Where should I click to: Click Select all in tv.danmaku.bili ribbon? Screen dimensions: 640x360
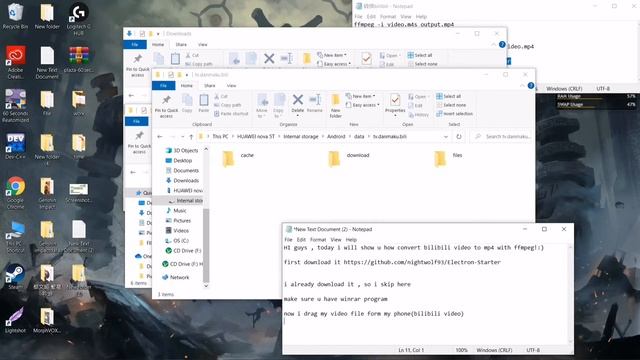pyautogui.click(x=449, y=96)
